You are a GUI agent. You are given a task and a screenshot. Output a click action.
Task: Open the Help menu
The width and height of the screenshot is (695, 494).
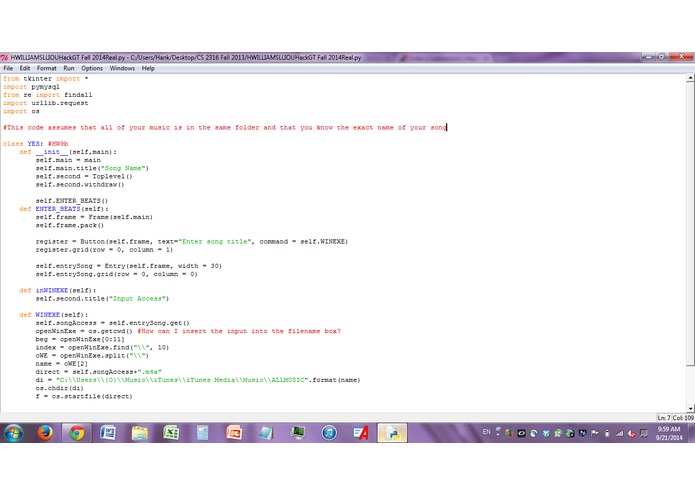148,68
